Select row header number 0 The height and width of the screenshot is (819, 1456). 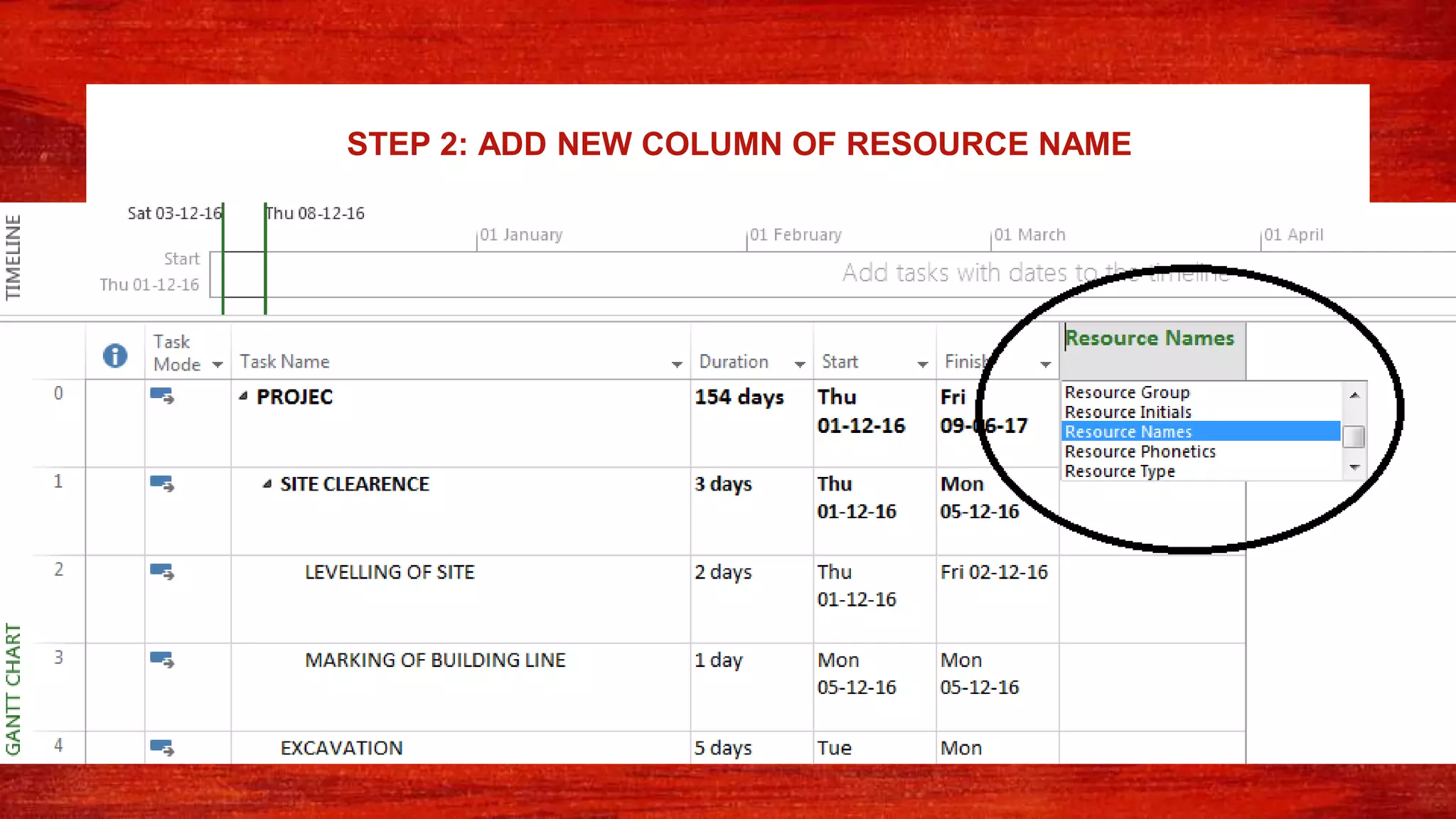(x=58, y=393)
